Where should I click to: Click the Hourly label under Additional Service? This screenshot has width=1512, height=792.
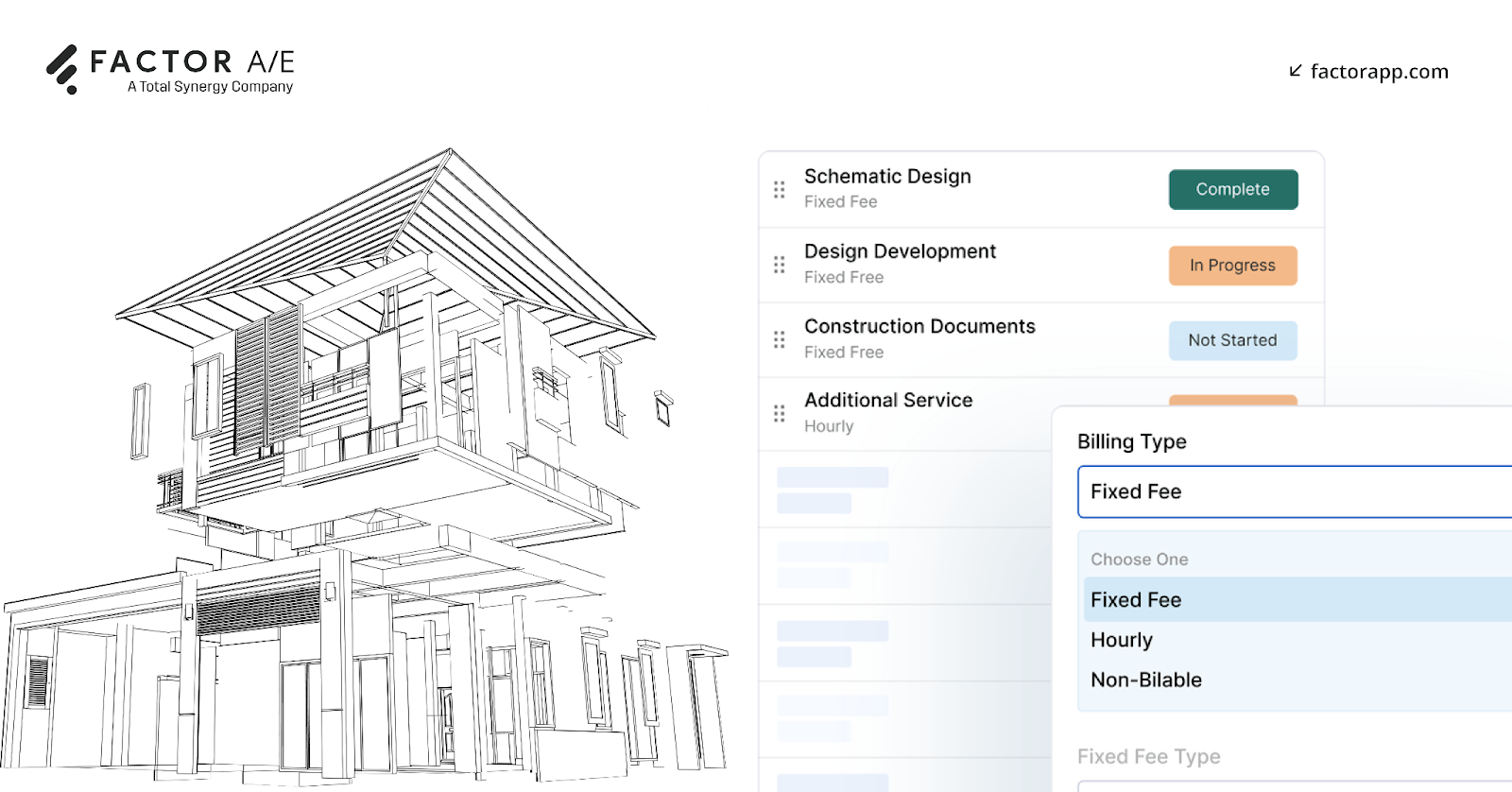[x=829, y=426]
